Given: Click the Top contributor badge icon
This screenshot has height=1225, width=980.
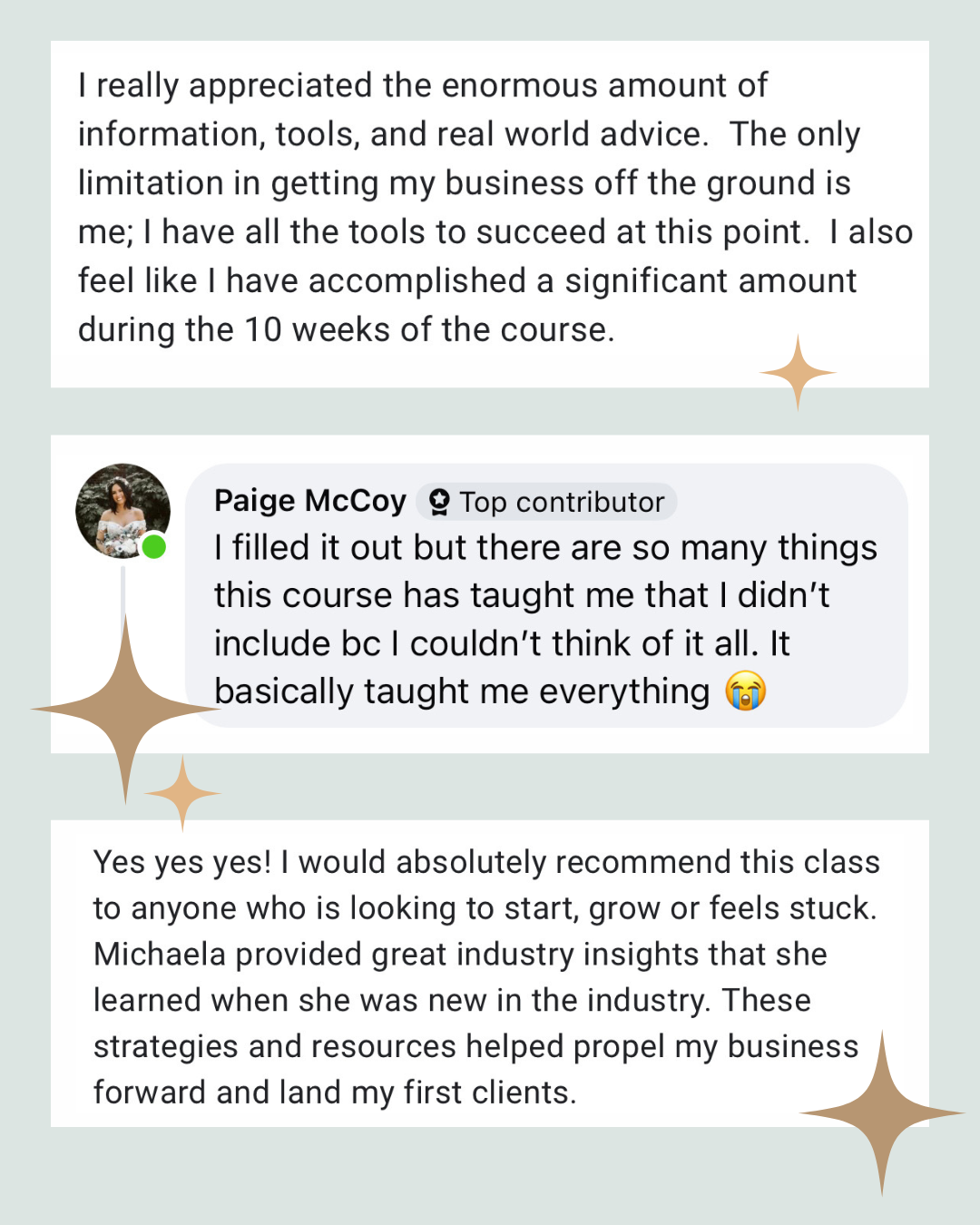Looking at the screenshot, I should pyautogui.click(x=439, y=502).
